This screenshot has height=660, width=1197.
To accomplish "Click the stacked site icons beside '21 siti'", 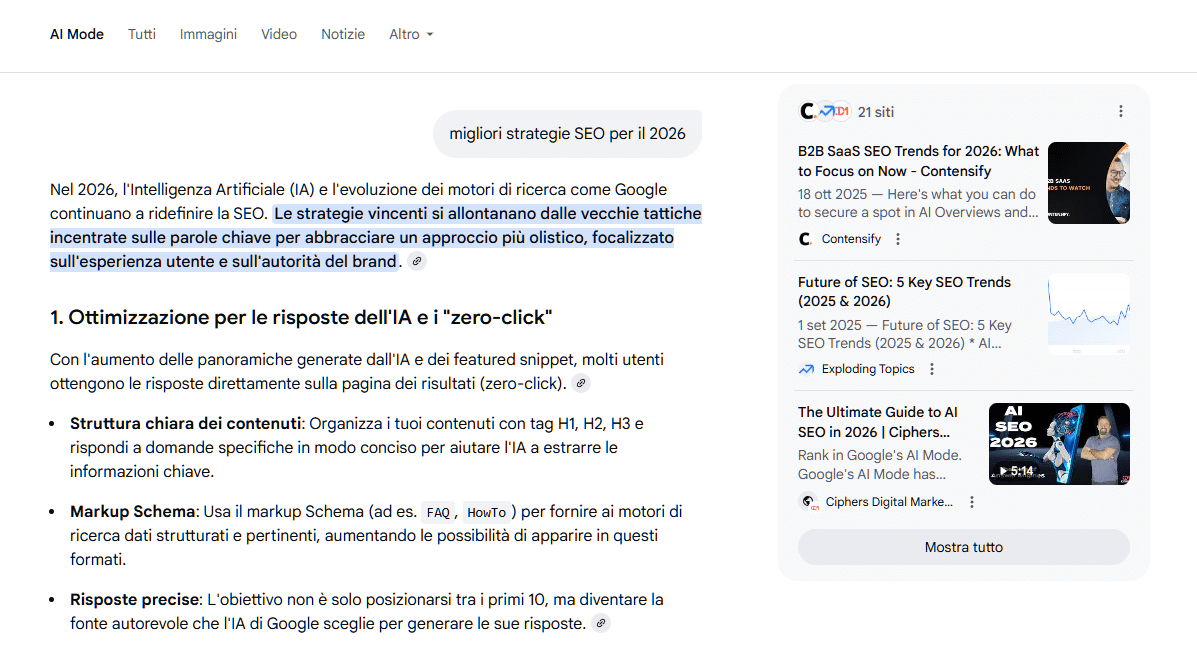I will pos(824,112).
